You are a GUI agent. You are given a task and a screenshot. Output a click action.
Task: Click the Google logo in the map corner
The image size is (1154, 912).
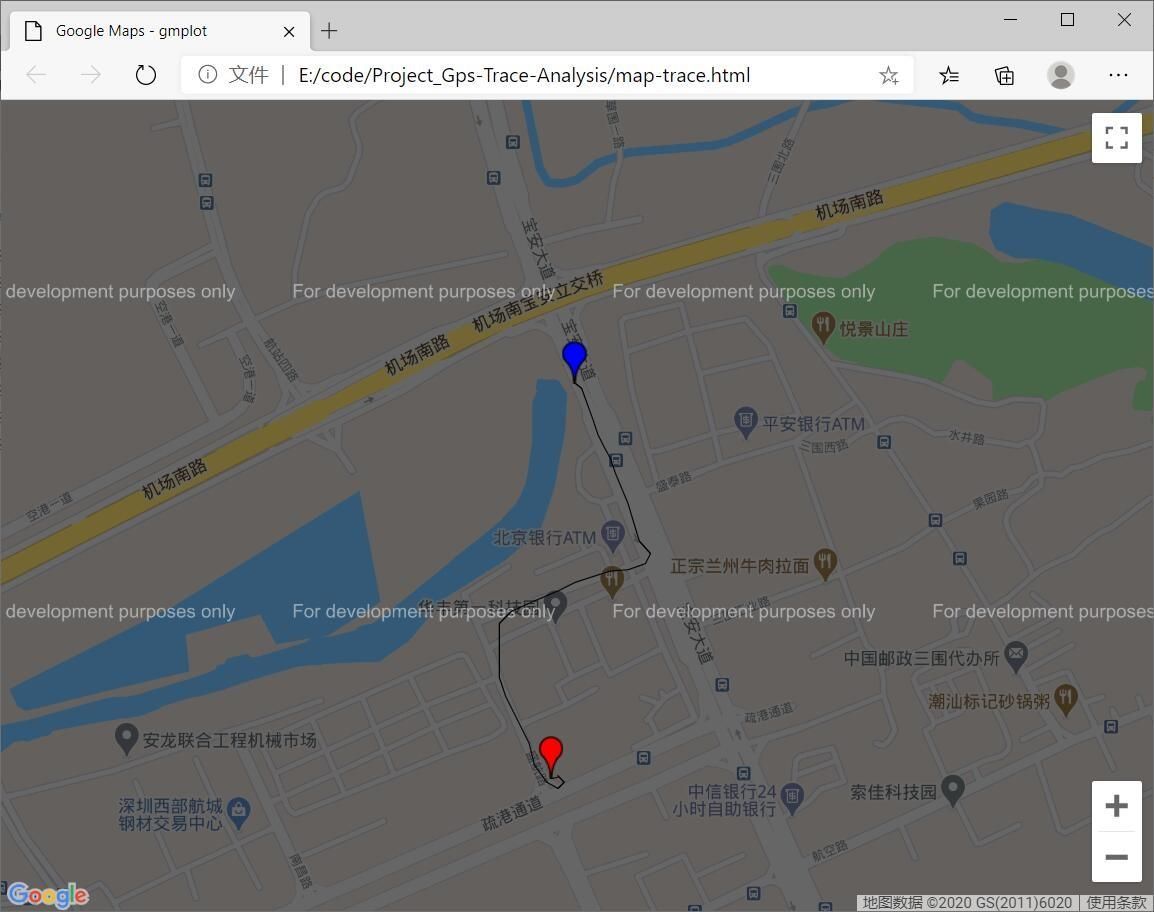tap(46, 895)
